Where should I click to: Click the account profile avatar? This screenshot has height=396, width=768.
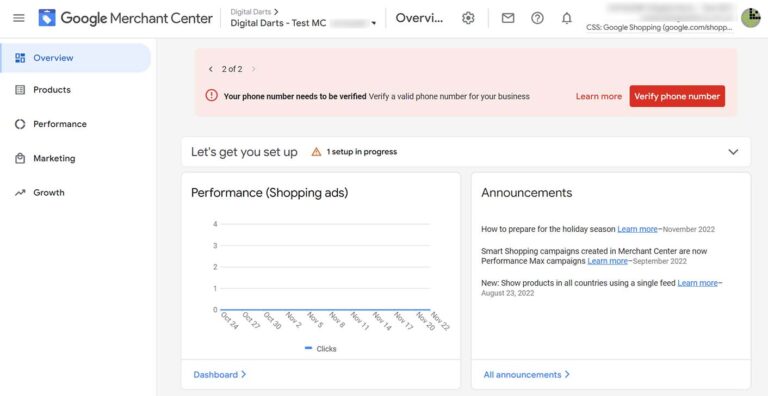pyautogui.click(x=750, y=18)
